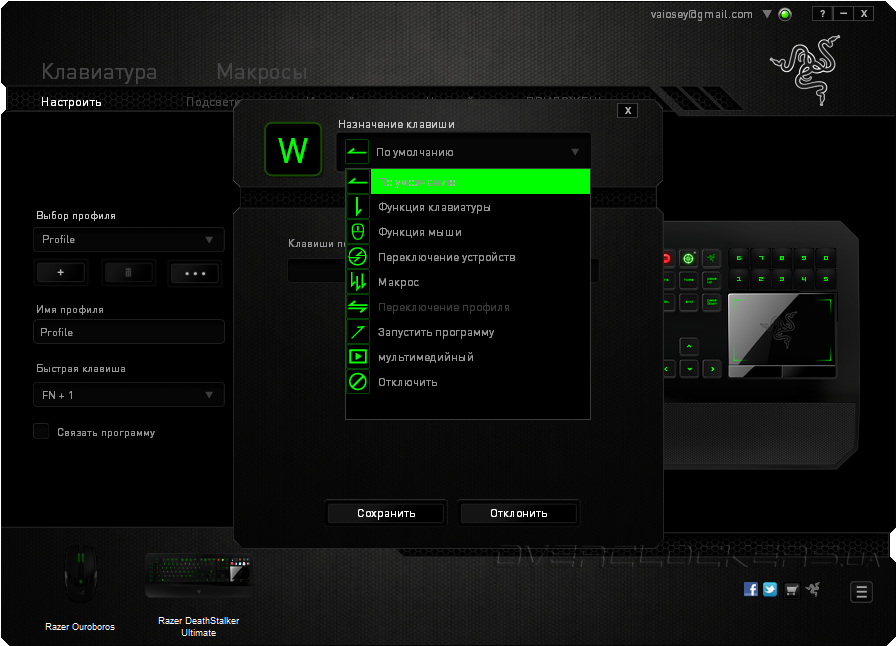Viewport: 896px width, 646px height.
Task: Click the add profile plus button
Action: click(61, 273)
